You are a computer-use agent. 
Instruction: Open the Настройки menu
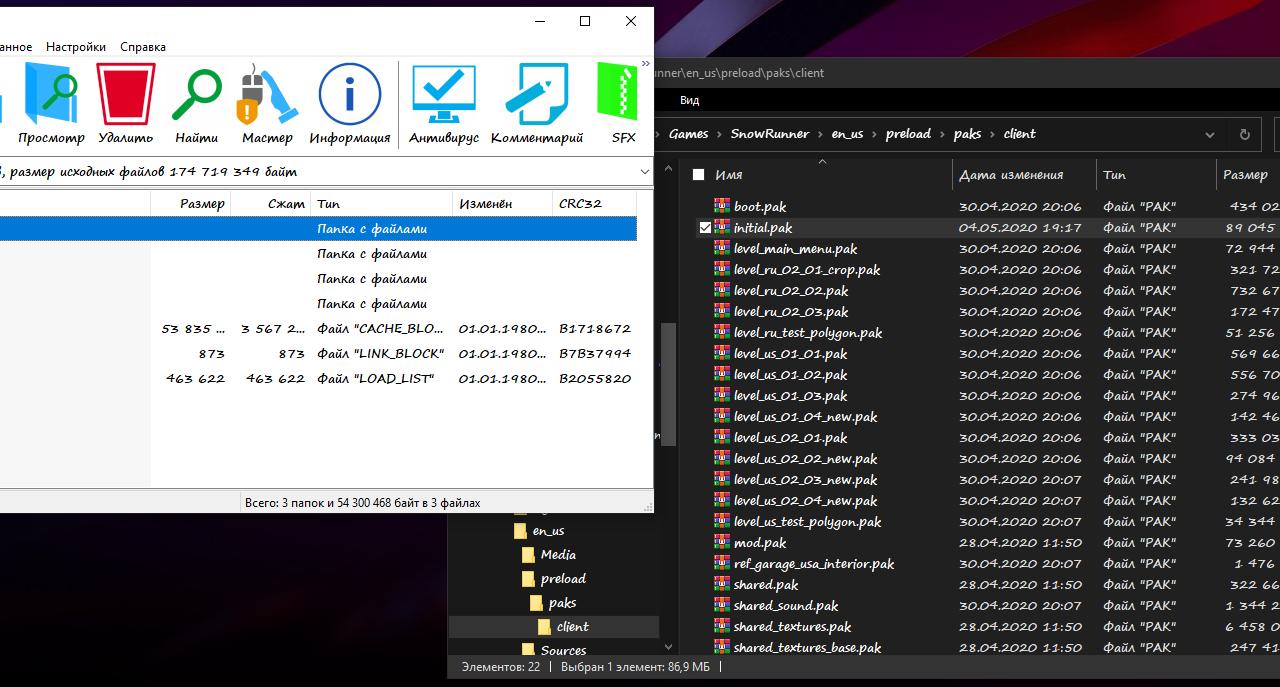click(x=76, y=47)
